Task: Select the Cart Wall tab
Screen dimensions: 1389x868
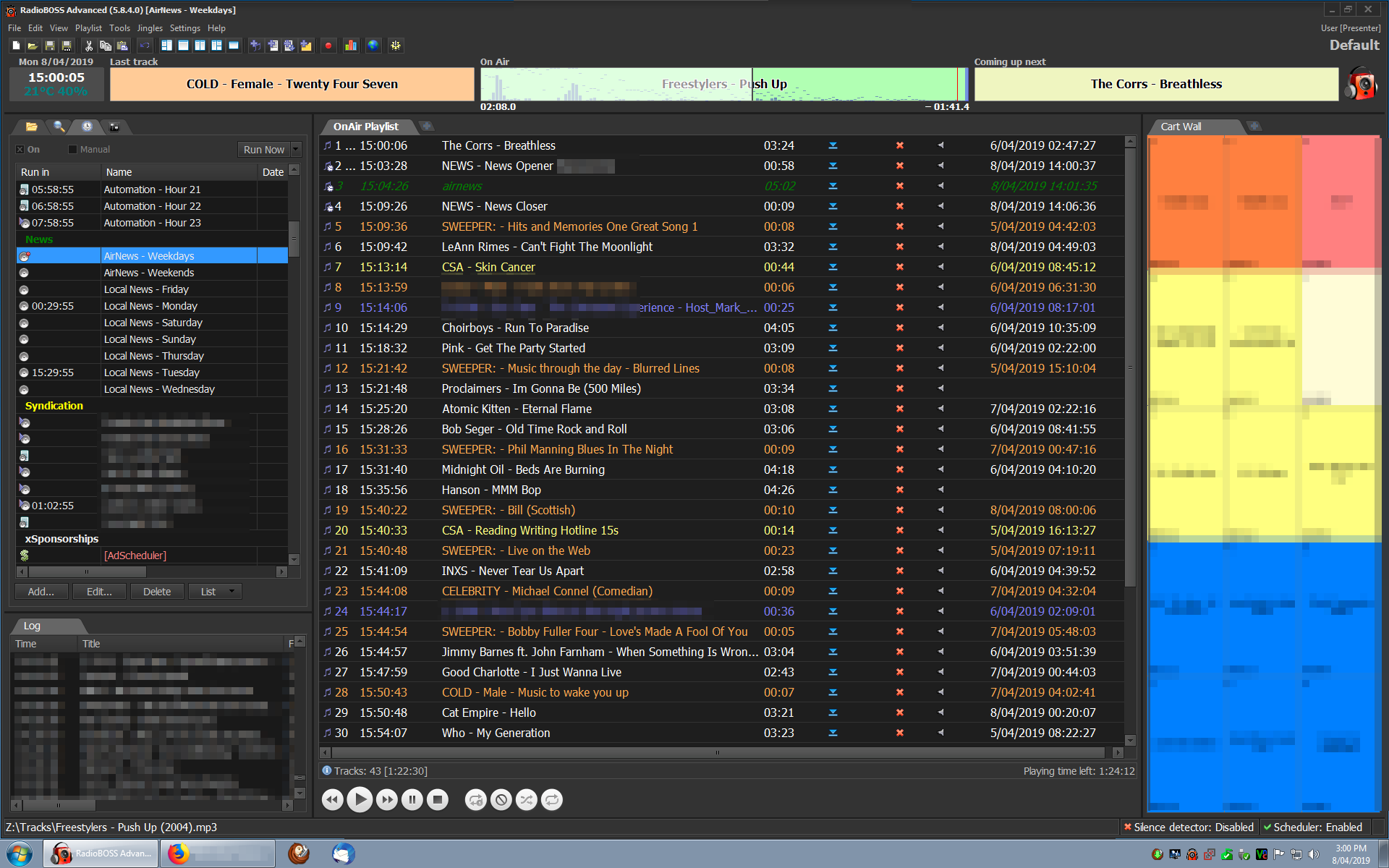Action: pos(1181,127)
